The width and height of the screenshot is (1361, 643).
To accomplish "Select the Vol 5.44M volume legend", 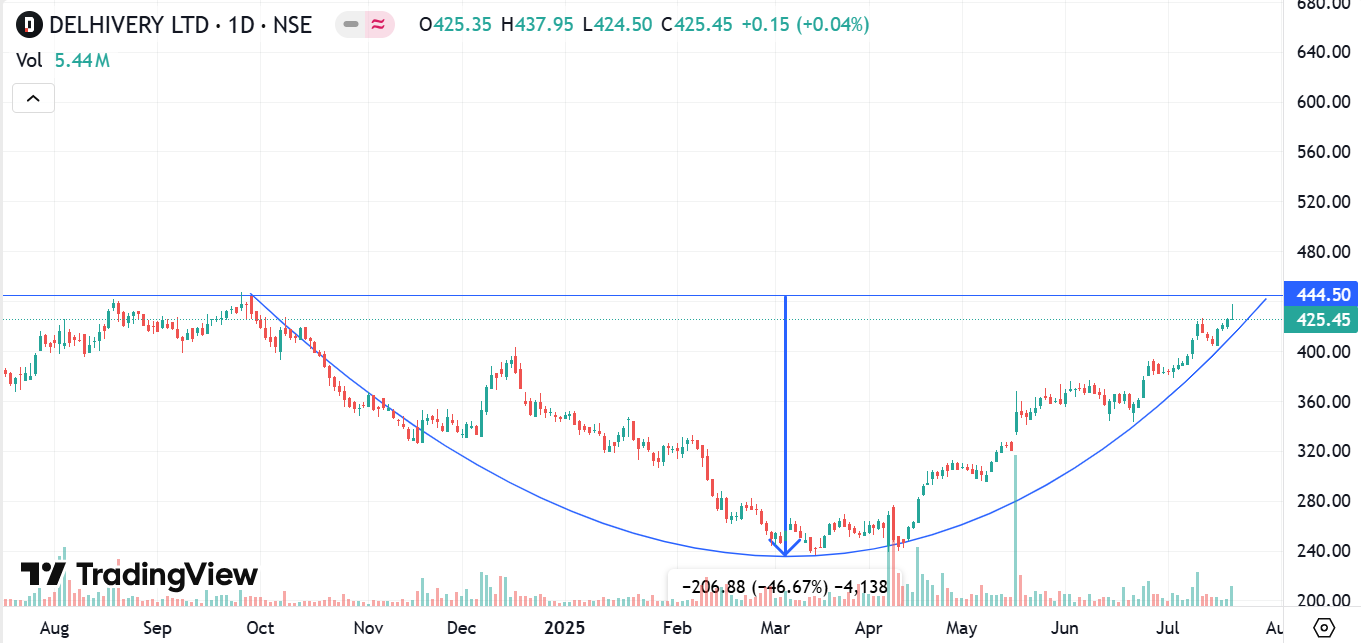I will click(x=62, y=61).
